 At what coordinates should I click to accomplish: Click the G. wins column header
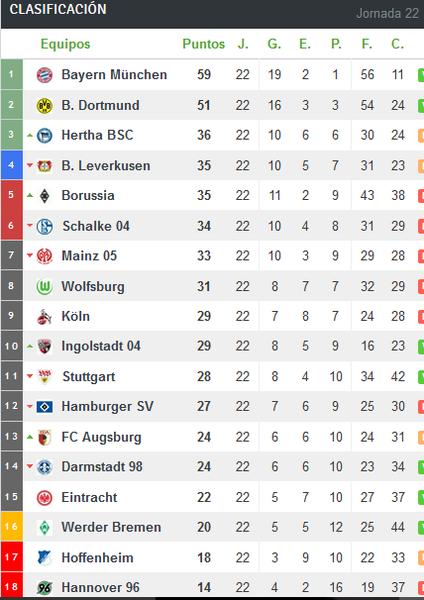tap(274, 44)
